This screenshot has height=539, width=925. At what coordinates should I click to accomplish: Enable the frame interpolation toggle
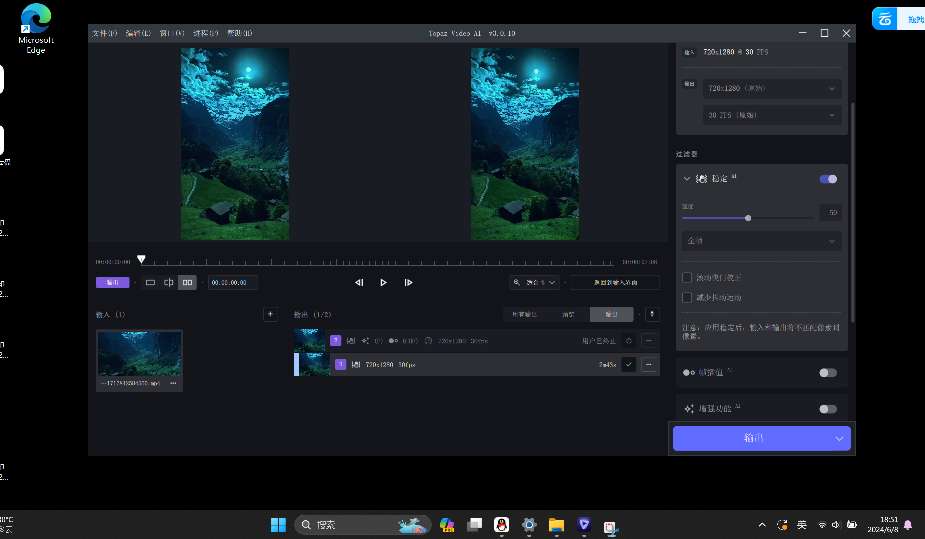coord(828,373)
